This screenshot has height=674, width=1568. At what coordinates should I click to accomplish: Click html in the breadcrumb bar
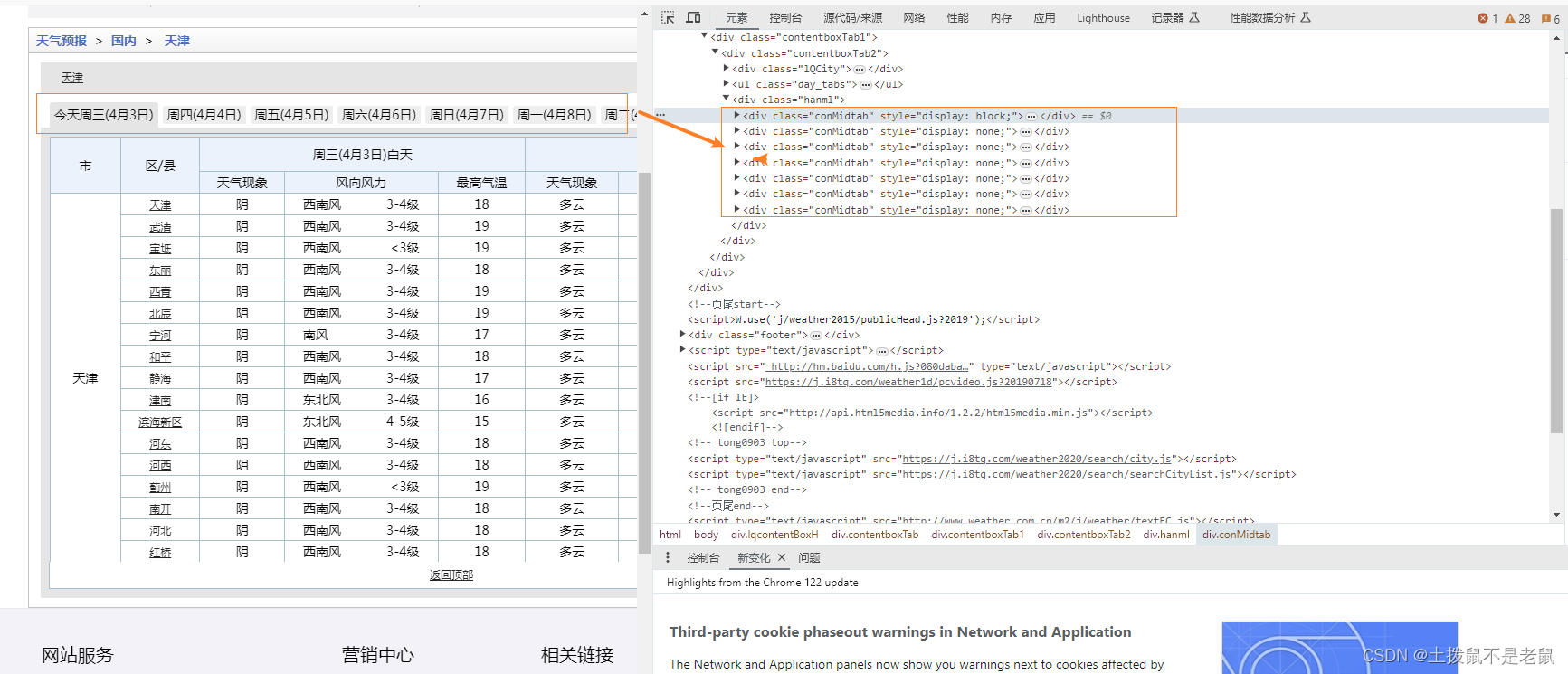670,535
